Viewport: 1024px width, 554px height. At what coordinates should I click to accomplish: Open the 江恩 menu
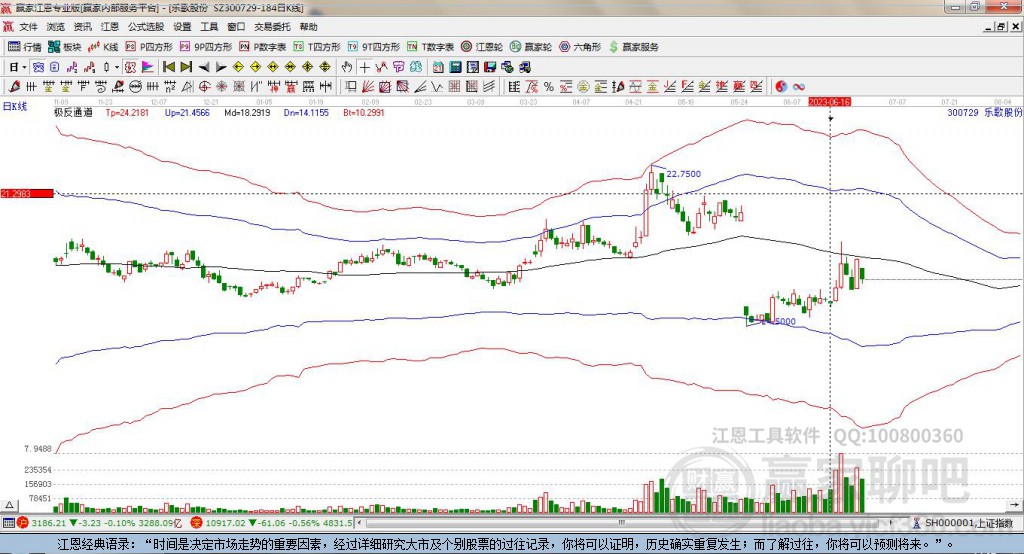pyautogui.click(x=110, y=27)
